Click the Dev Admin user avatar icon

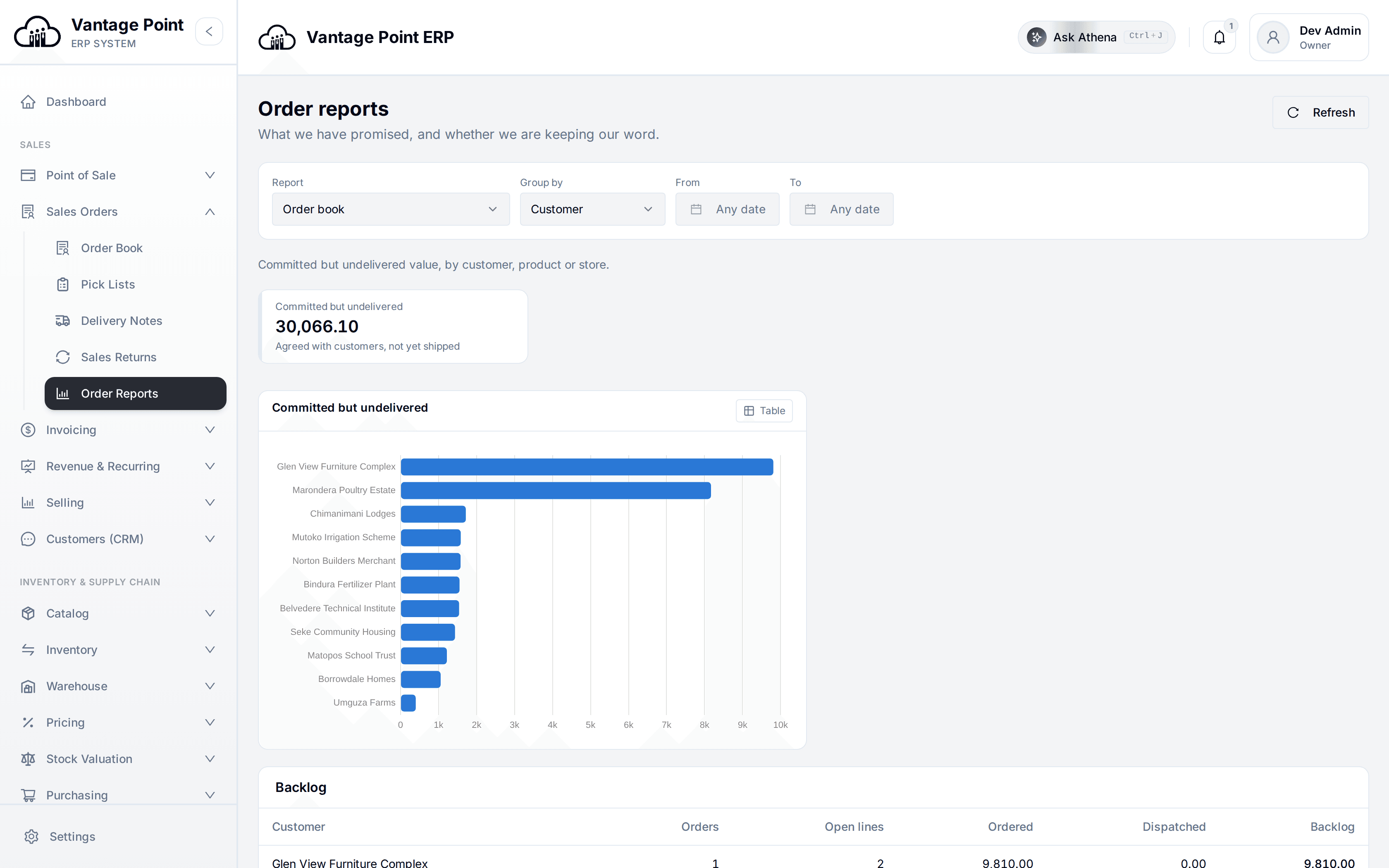click(1273, 37)
